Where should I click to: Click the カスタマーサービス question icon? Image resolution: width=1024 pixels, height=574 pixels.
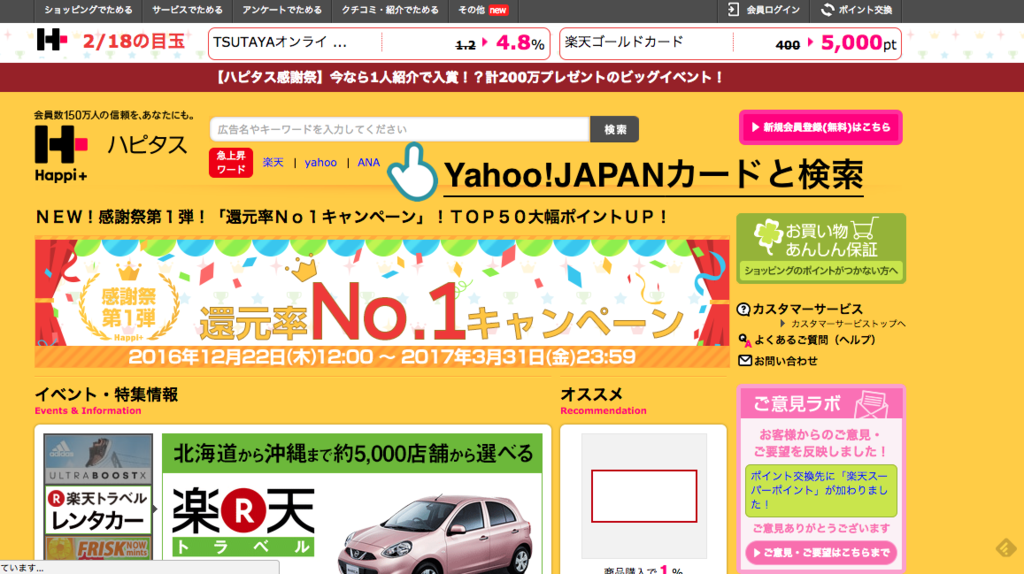[743, 309]
